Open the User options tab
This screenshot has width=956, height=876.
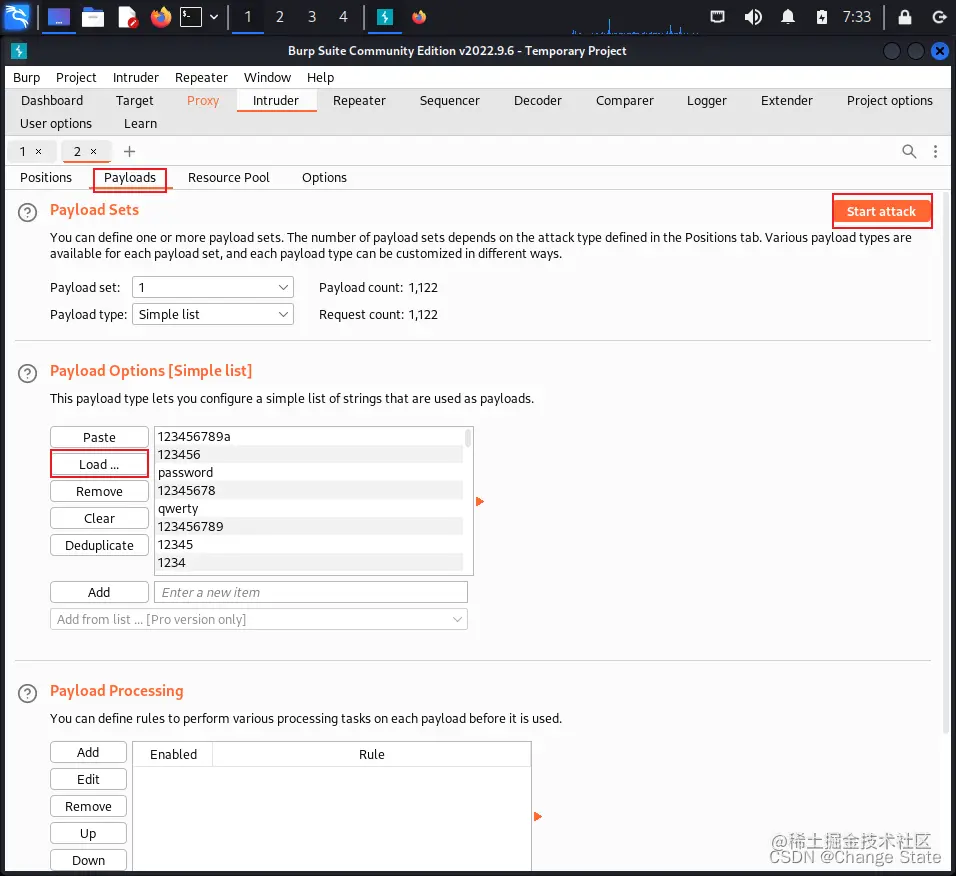56,124
